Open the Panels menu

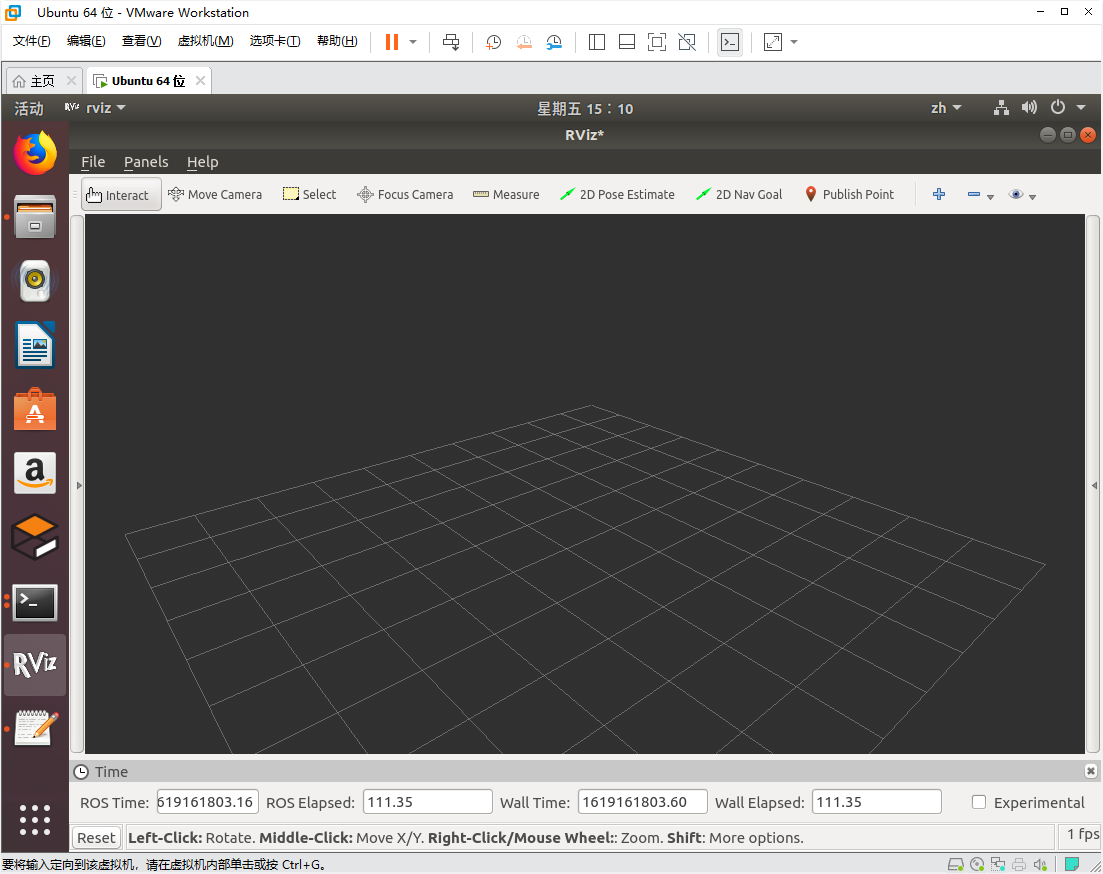point(146,162)
